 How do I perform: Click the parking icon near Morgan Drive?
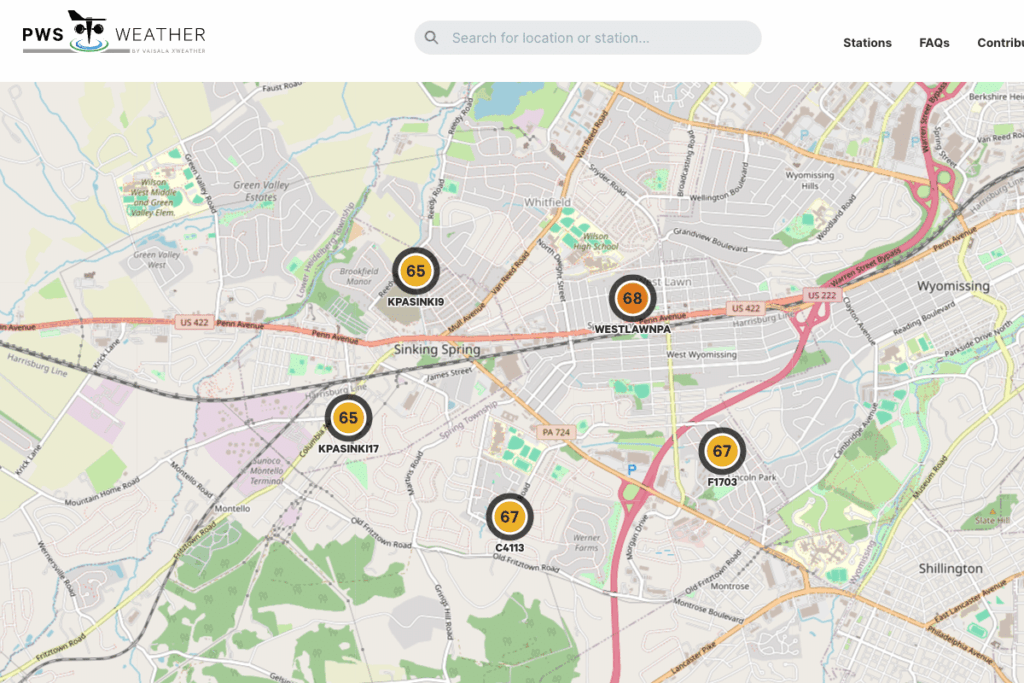click(631, 468)
